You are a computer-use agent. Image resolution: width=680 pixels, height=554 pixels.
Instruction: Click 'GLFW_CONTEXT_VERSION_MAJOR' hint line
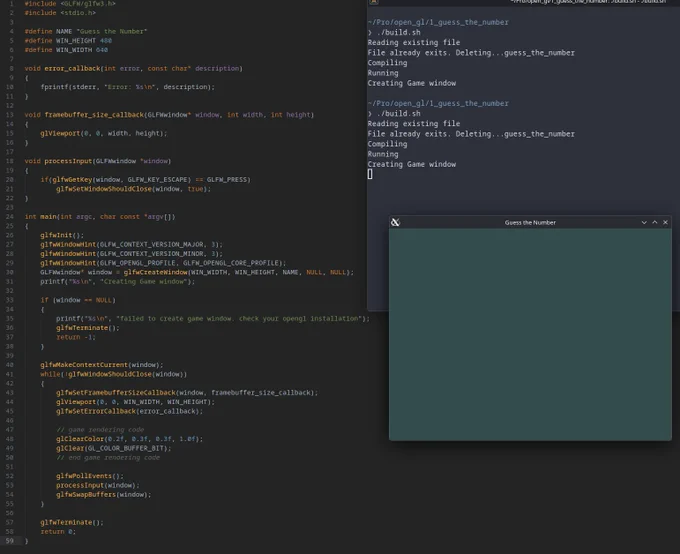131,245
